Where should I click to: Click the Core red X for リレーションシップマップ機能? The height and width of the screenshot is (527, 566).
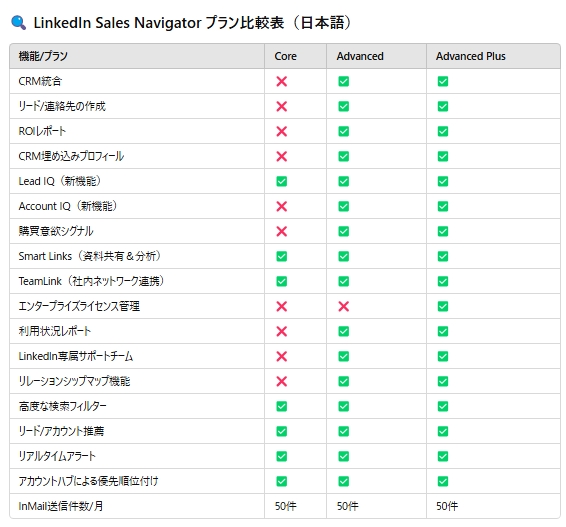282,381
